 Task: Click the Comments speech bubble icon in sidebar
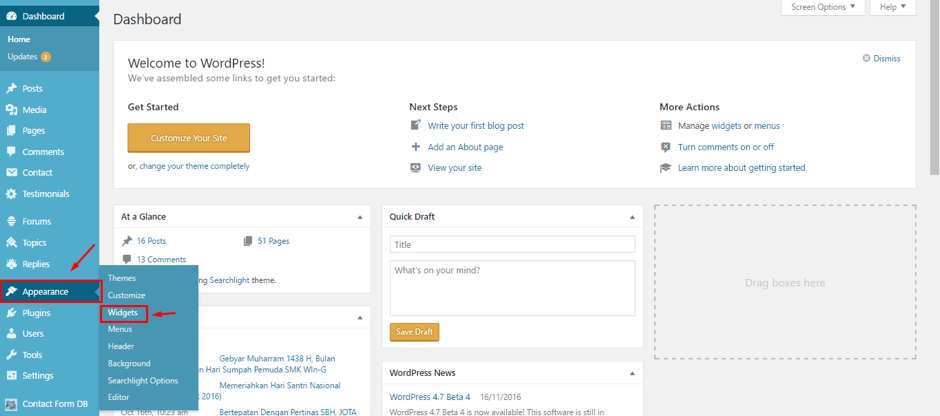[x=11, y=152]
